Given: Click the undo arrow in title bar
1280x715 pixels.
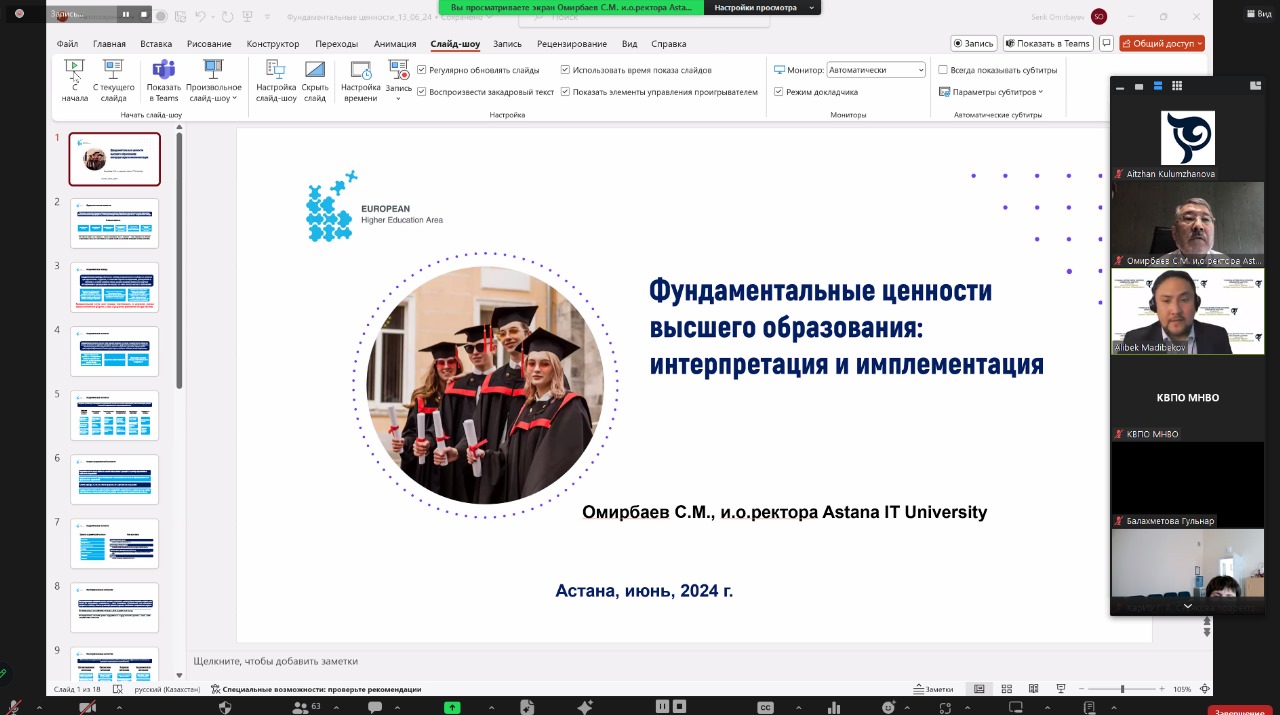Looking at the screenshot, I should (200, 16).
